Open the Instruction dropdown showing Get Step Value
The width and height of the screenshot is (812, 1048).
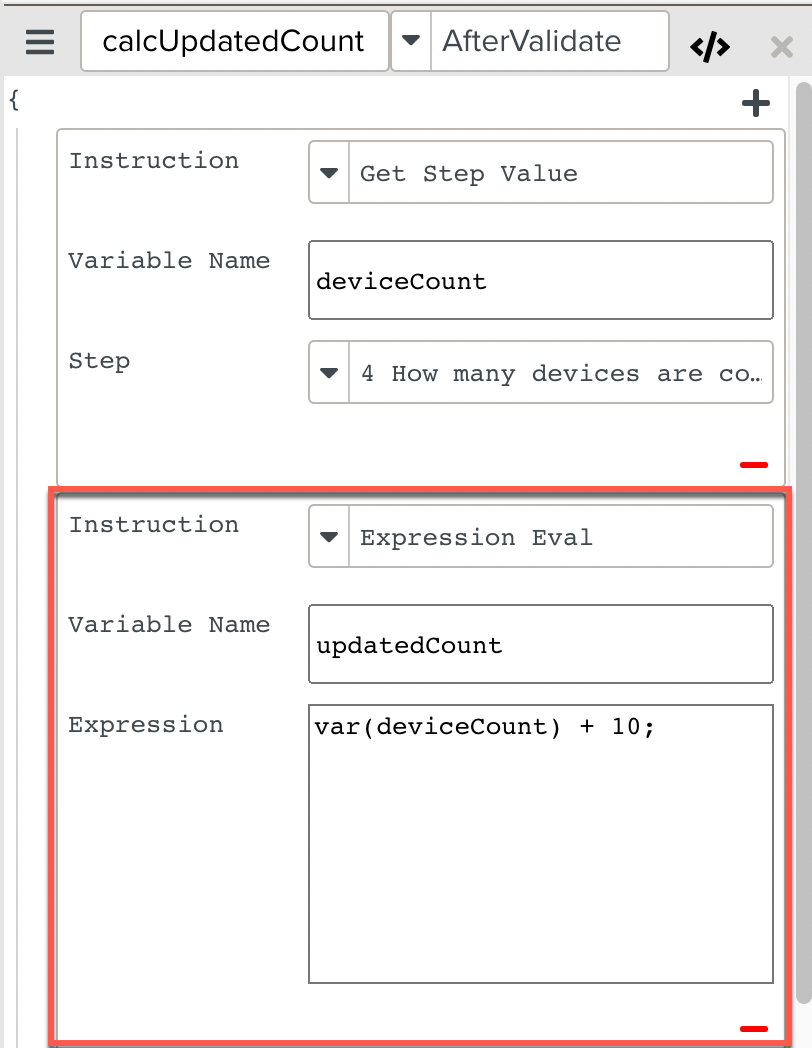point(540,172)
